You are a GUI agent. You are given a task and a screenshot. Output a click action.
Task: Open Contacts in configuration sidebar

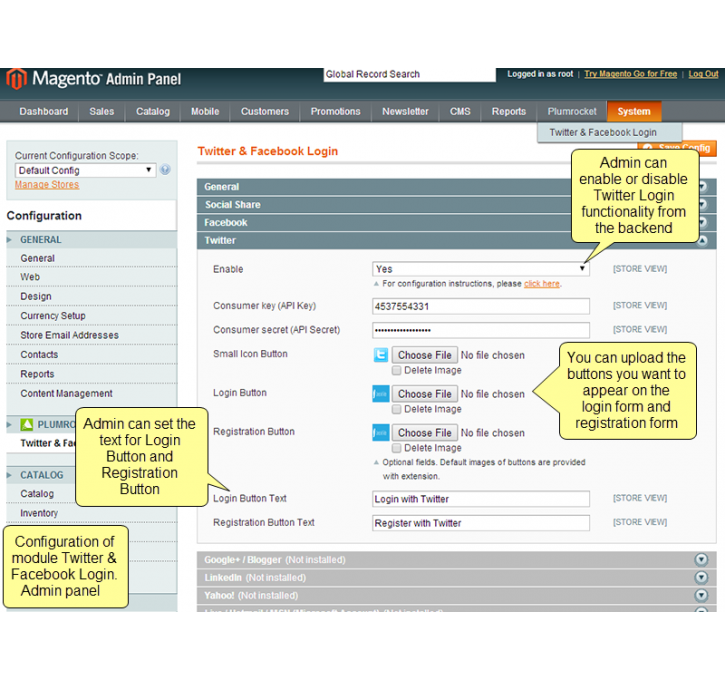39,355
